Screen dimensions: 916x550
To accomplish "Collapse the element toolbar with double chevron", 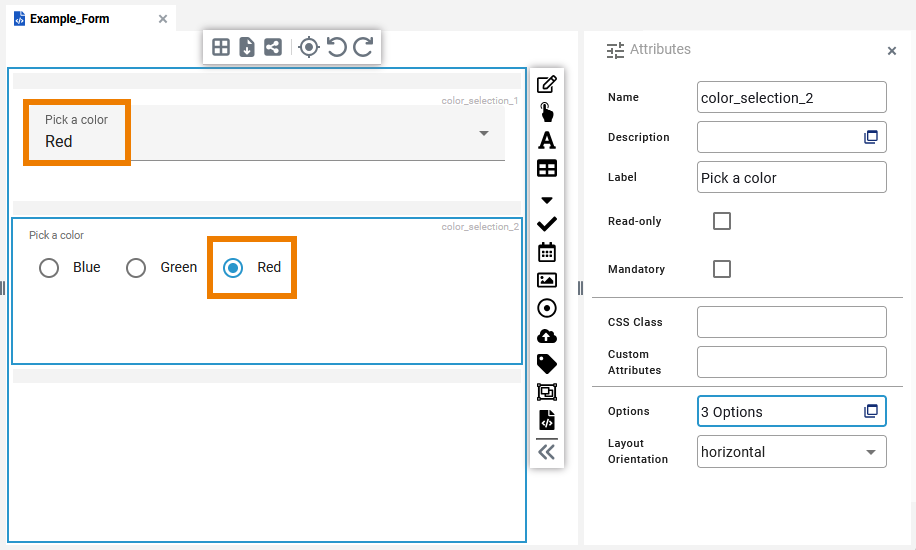I will coord(547,452).
